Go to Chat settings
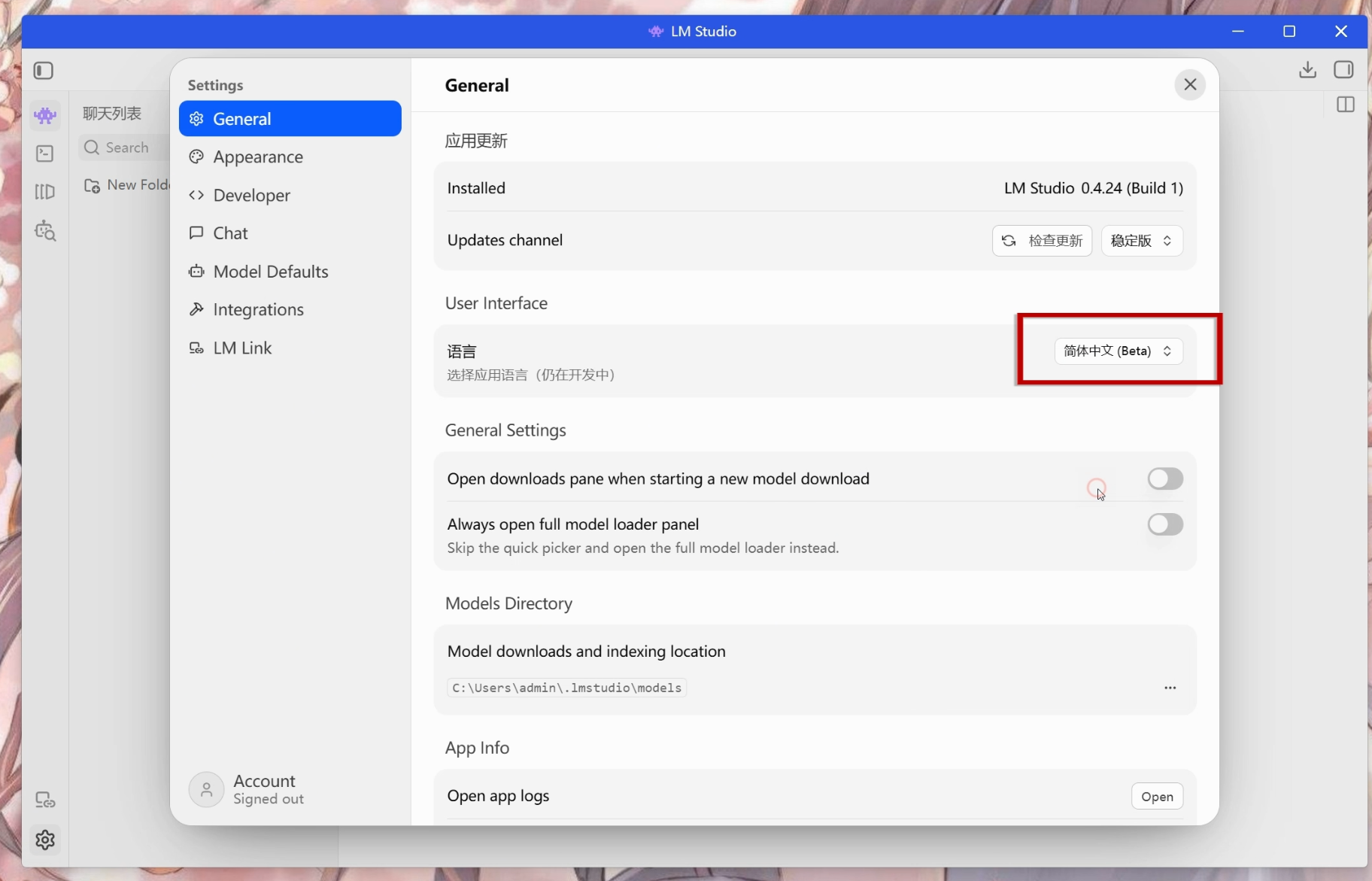1372x881 pixels. (290, 233)
